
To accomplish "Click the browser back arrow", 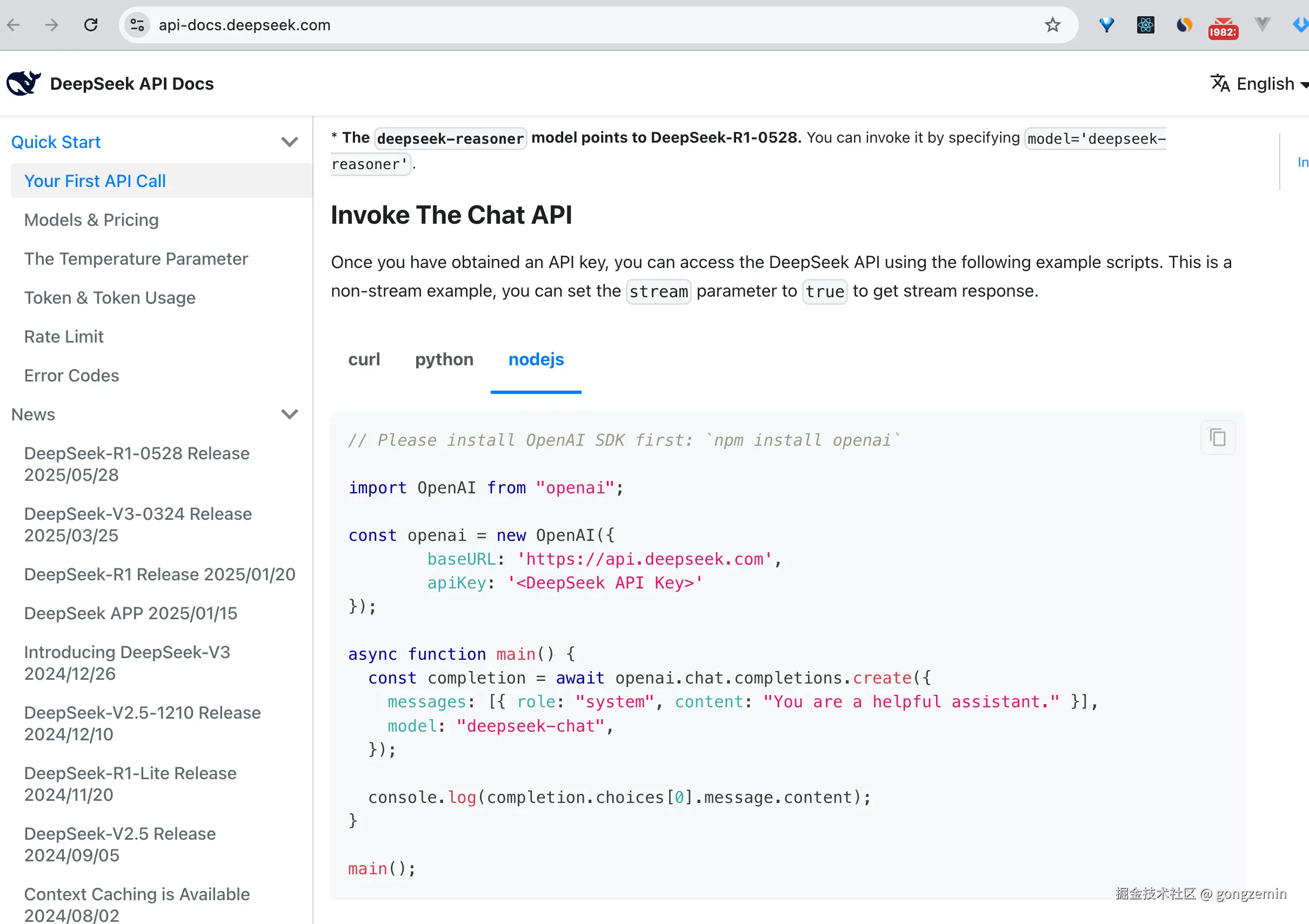I will tap(14, 25).
